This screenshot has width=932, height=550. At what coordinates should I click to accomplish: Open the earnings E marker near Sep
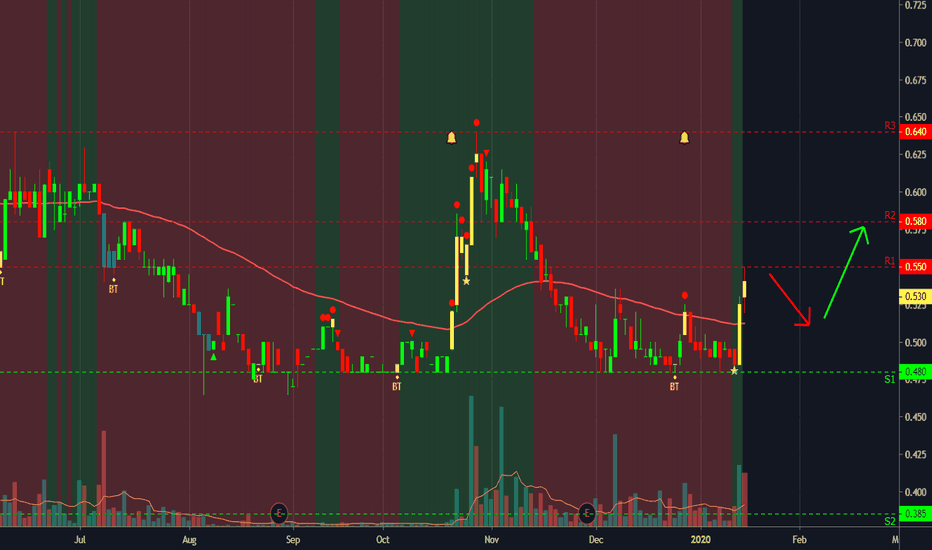[279, 513]
